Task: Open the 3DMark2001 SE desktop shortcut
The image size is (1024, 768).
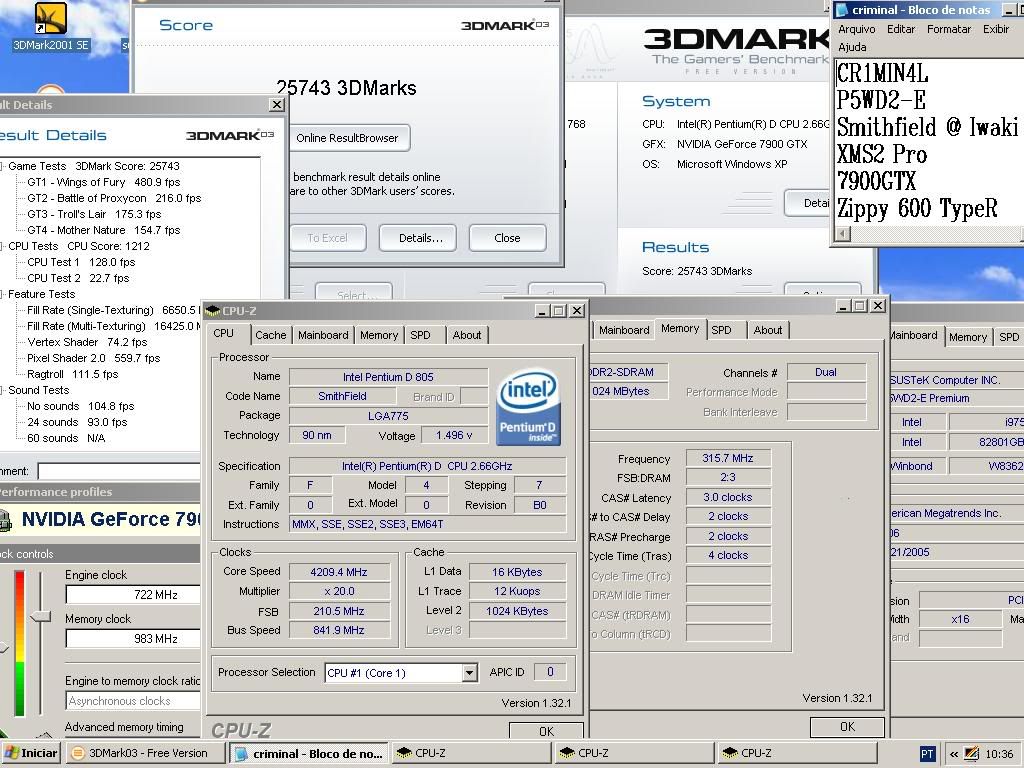Action: tap(51, 26)
